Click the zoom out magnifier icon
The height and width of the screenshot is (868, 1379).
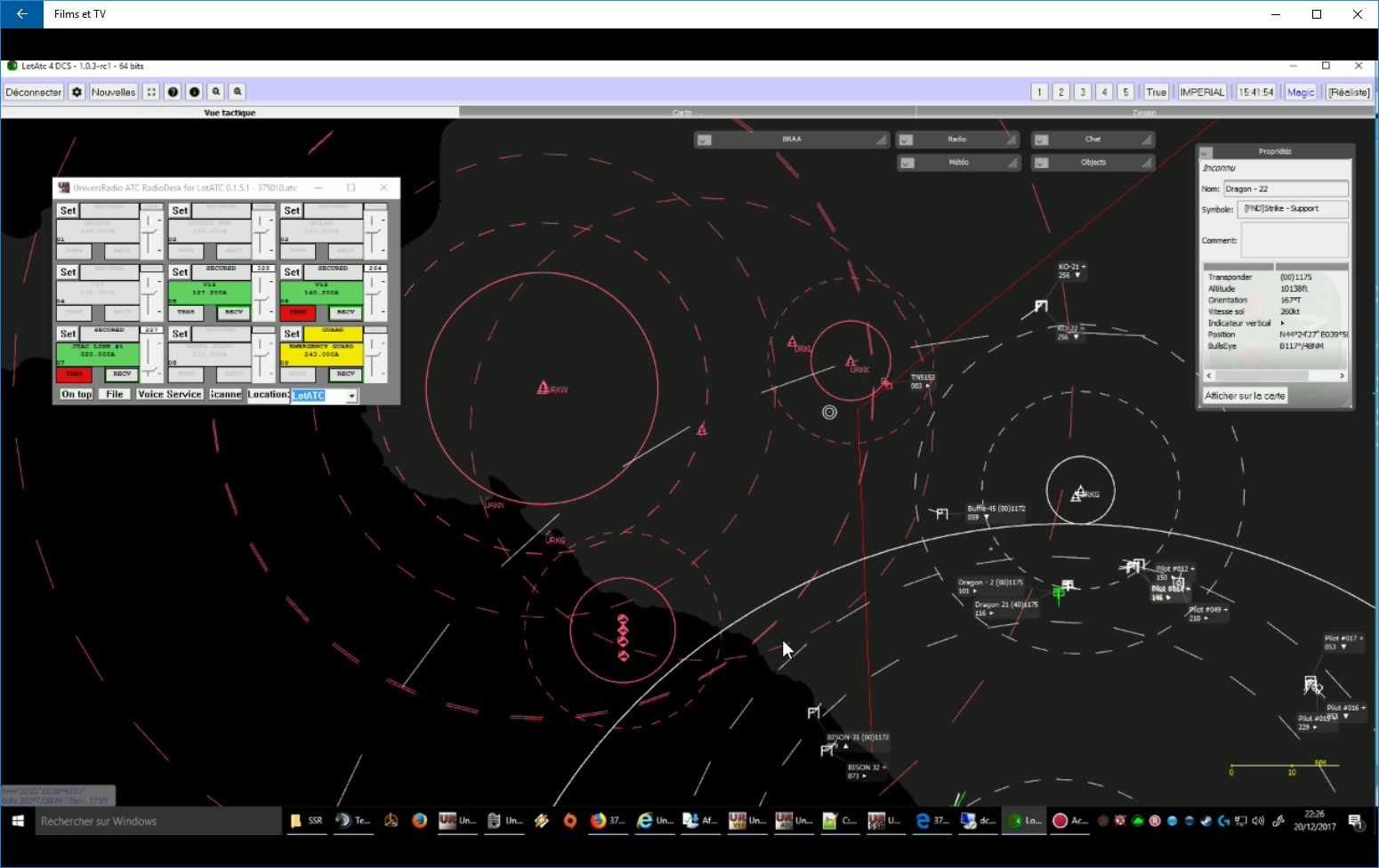[x=216, y=92]
